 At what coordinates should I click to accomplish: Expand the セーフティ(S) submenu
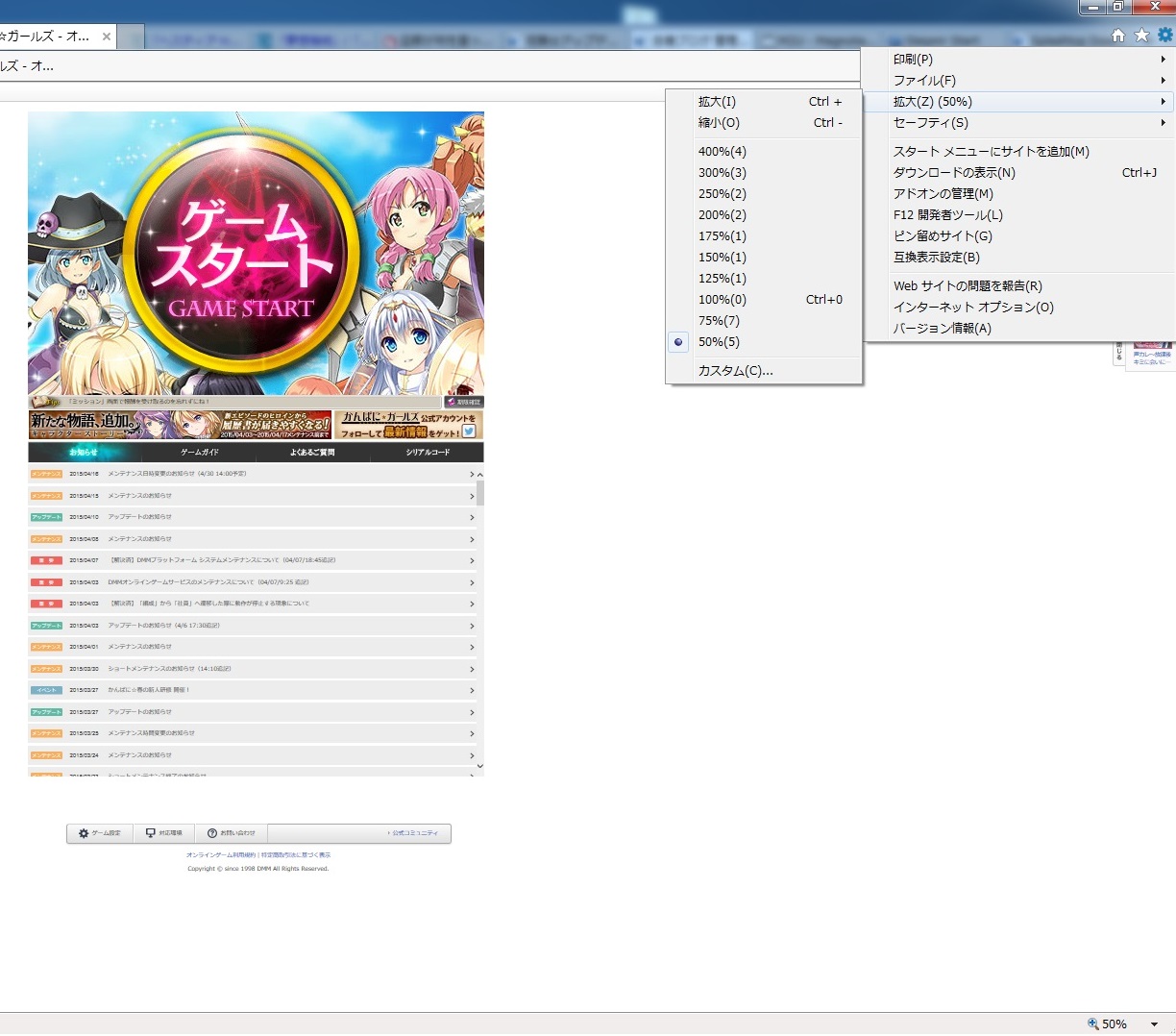pos(1018,123)
